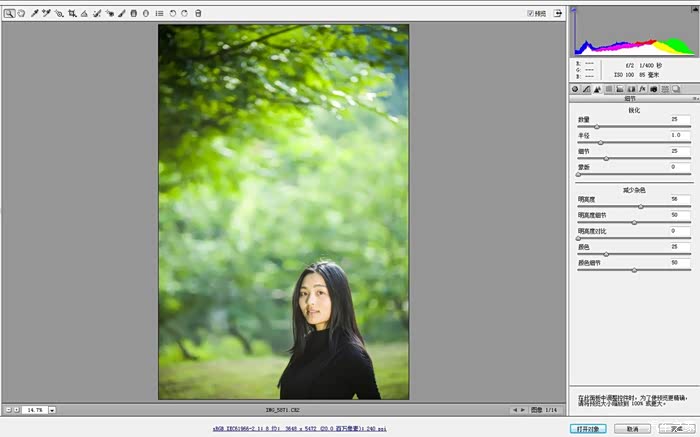700x437 pixels.
Task: Click the portrait photo preview
Action: tap(283, 212)
